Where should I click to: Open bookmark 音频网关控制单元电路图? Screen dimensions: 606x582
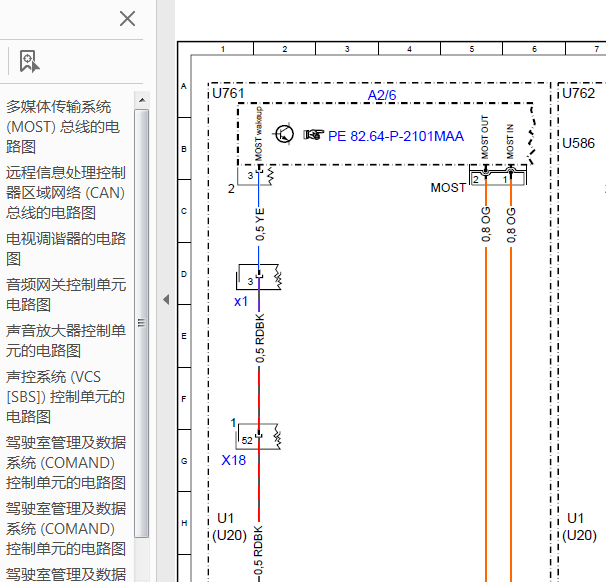[66, 294]
